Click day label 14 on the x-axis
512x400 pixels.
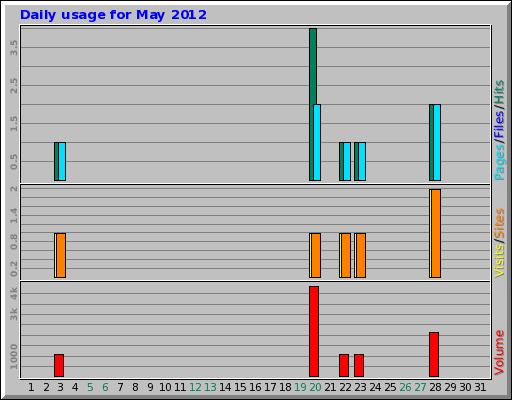(x=225, y=387)
